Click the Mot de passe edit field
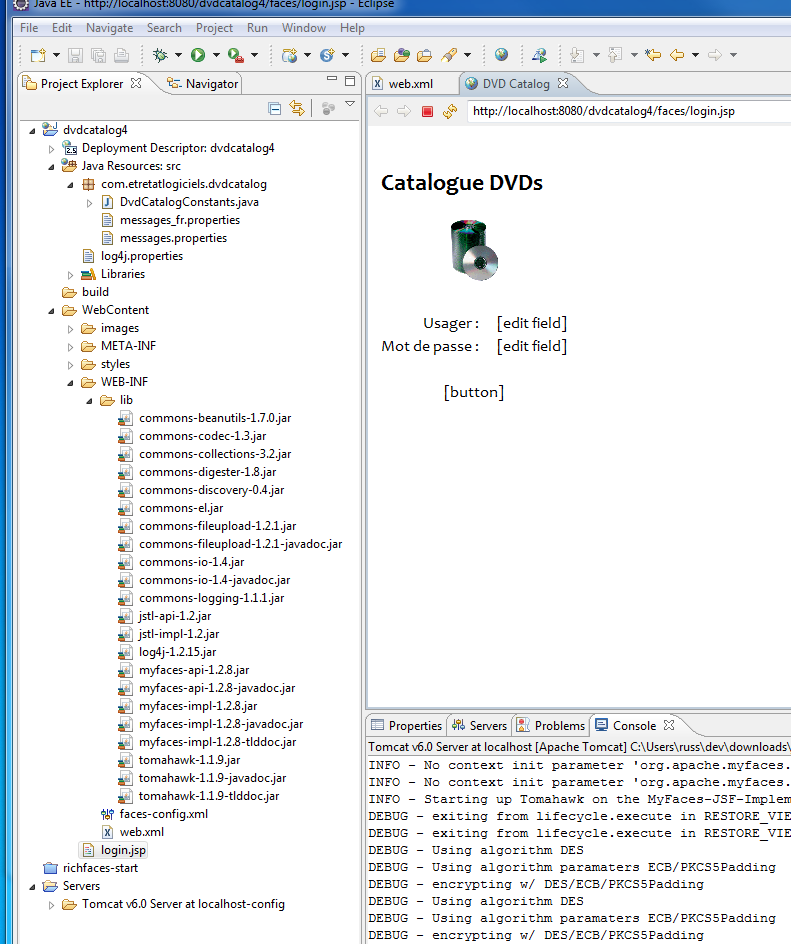Viewport: 791px width, 944px height. (532, 346)
